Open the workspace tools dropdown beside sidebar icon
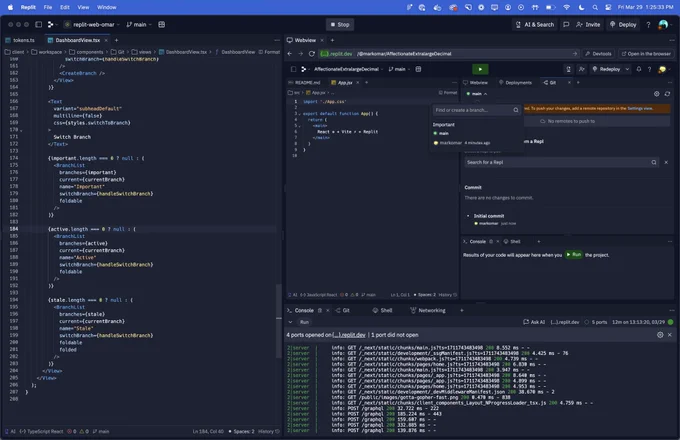680x440 pixels. [x=52, y=25]
